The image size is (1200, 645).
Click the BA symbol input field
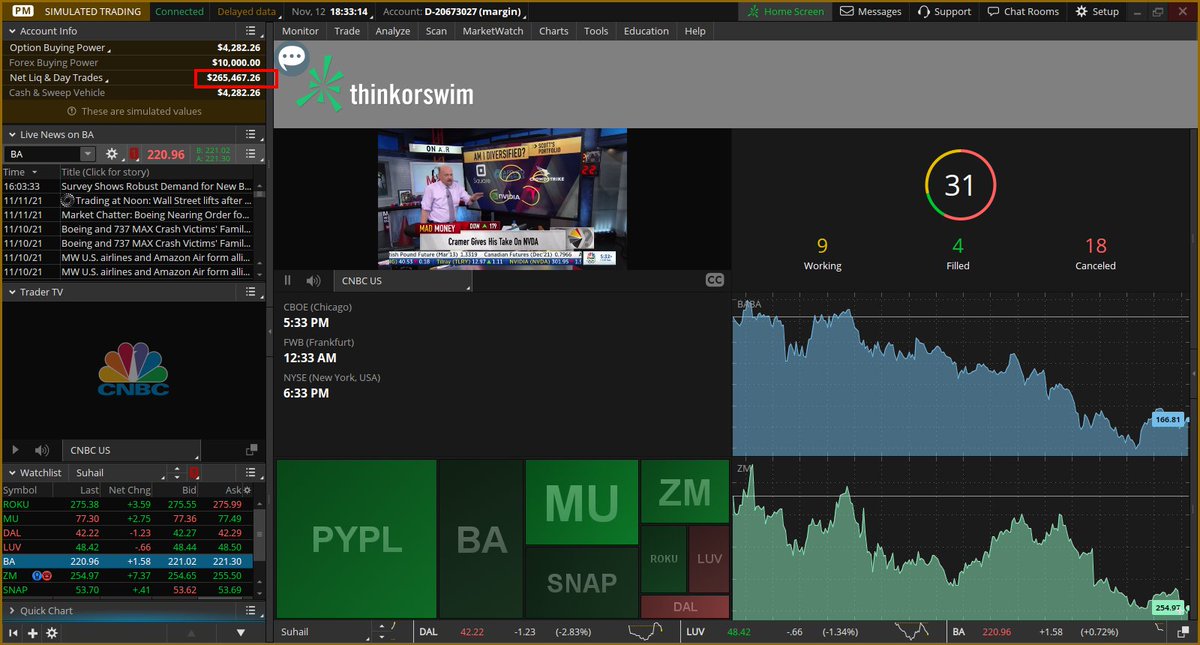(x=42, y=154)
